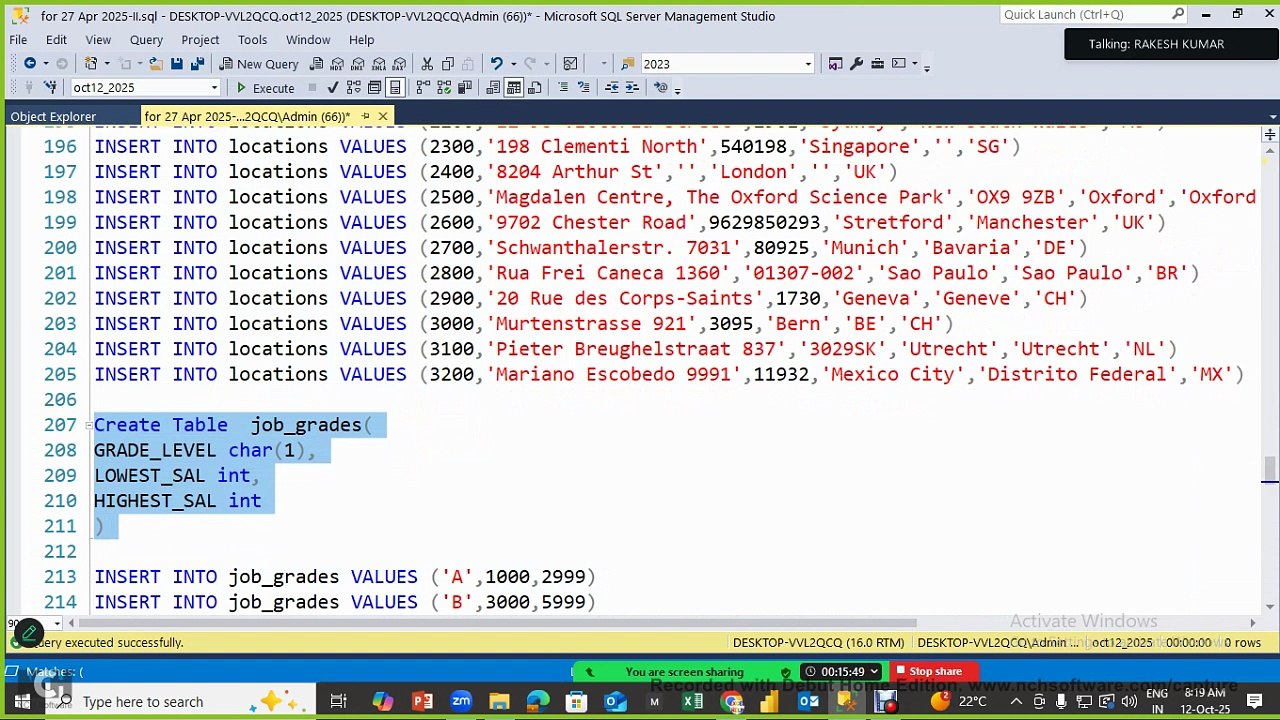Click Decrease Indent icon

612,87
